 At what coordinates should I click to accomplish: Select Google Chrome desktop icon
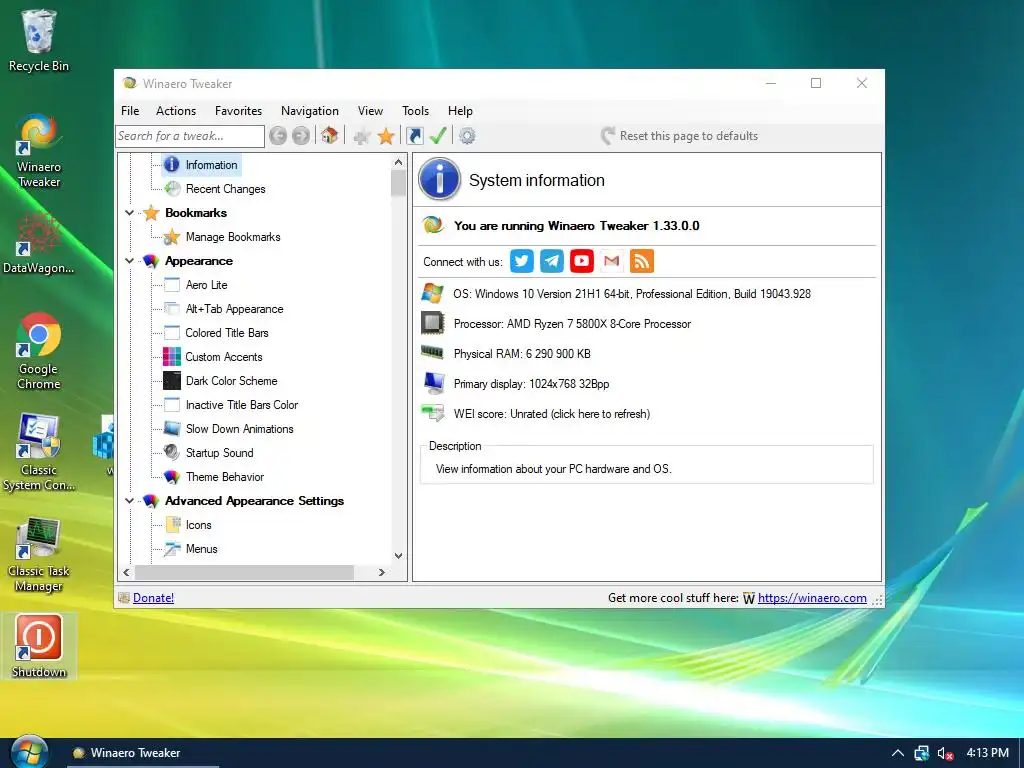[x=39, y=352]
